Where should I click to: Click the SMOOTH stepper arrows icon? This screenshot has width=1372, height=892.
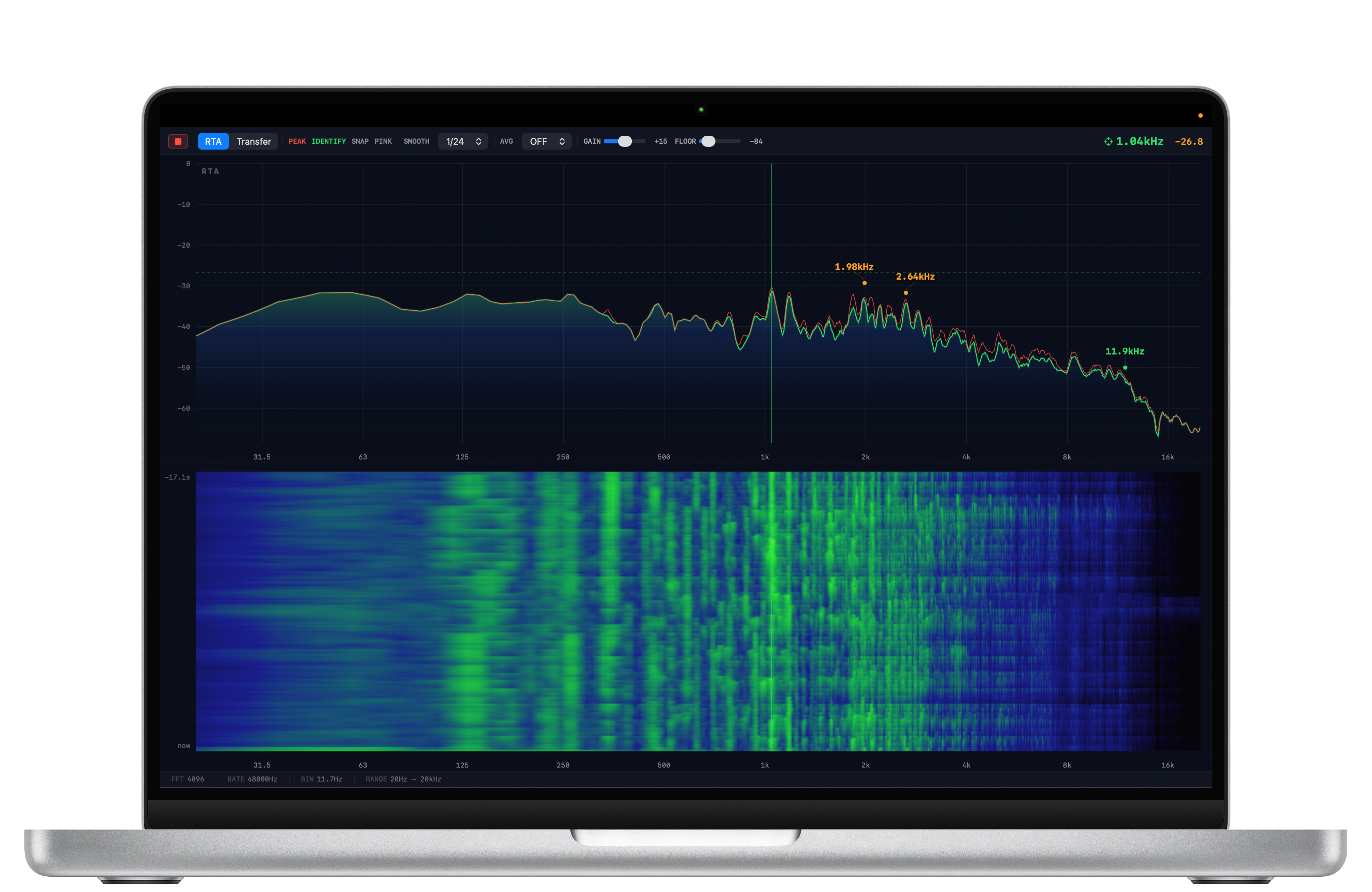[478, 142]
